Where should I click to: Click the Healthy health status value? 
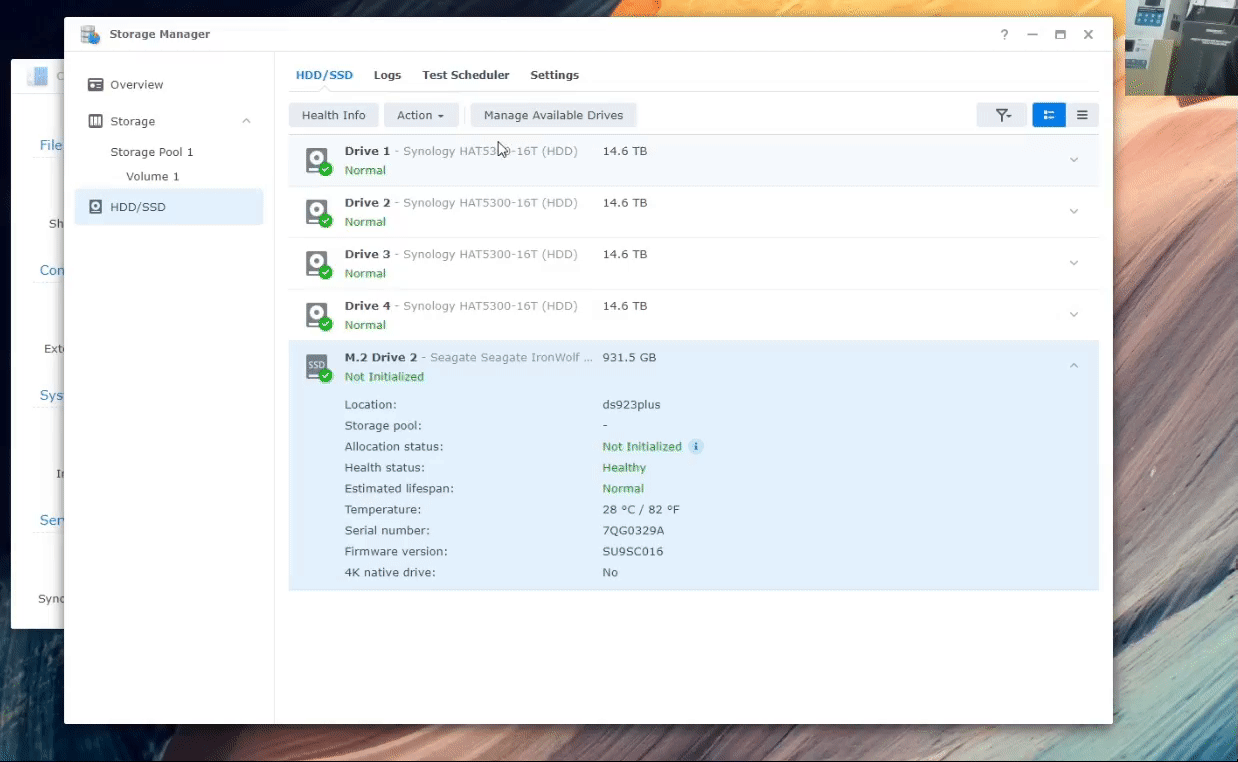coord(624,468)
